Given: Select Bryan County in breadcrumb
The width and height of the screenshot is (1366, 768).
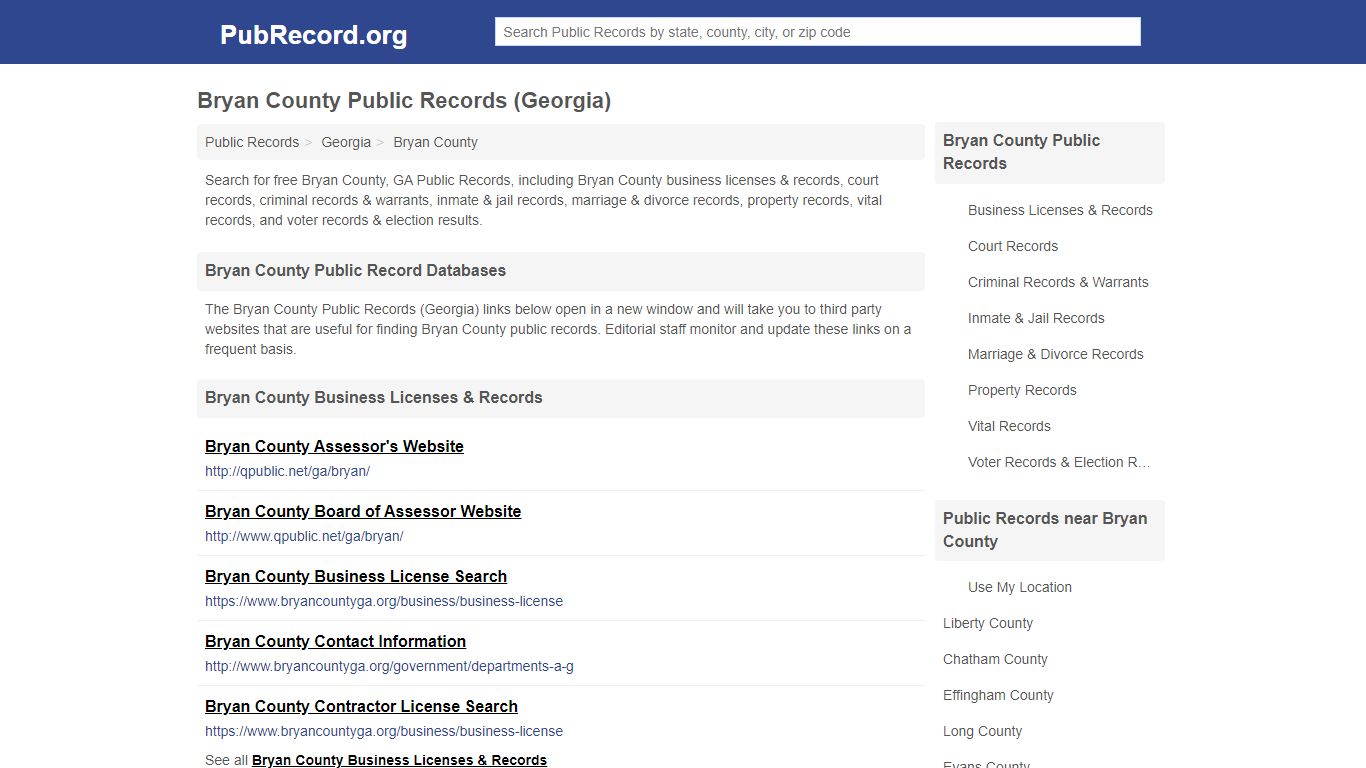Looking at the screenshot, I should pos(435,142).
